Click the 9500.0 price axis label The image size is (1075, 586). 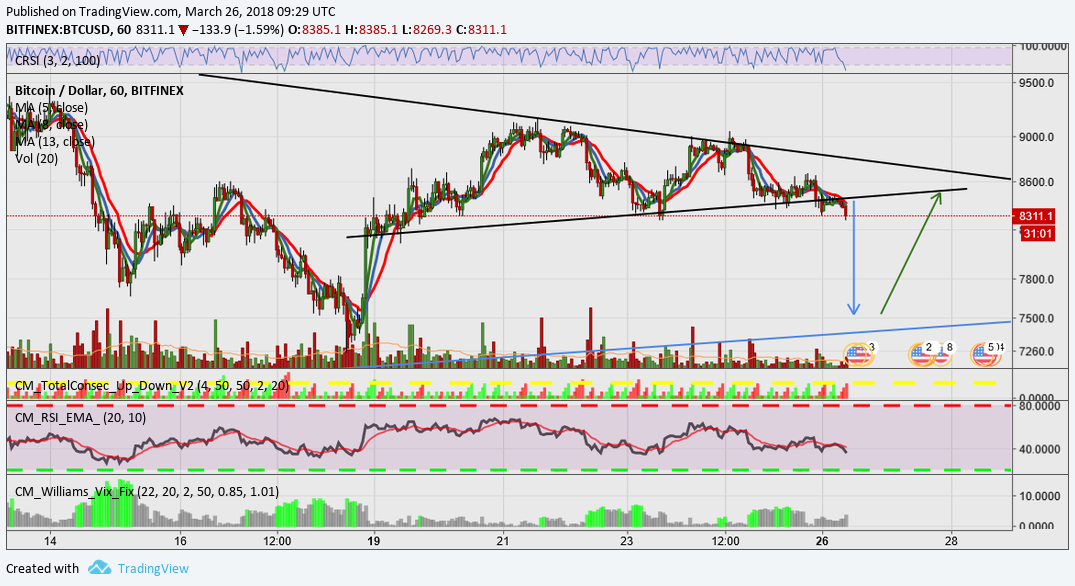1035,83
